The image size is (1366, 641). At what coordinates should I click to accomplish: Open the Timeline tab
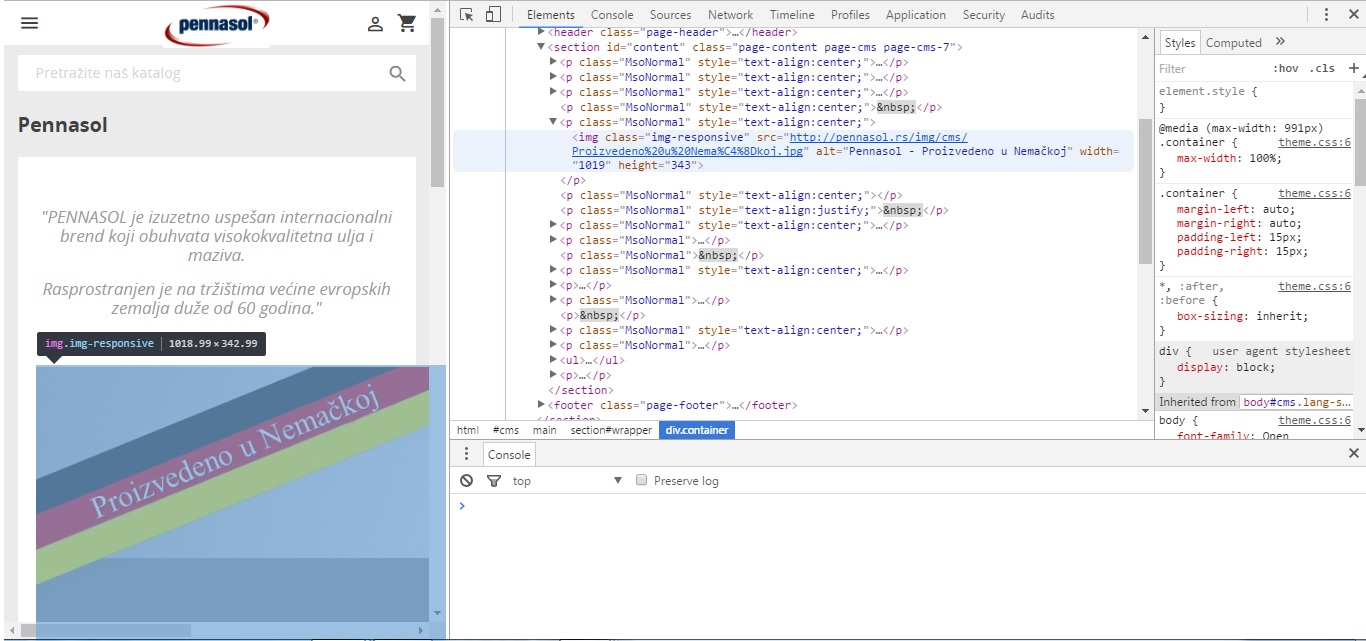[x=792, y=14]
